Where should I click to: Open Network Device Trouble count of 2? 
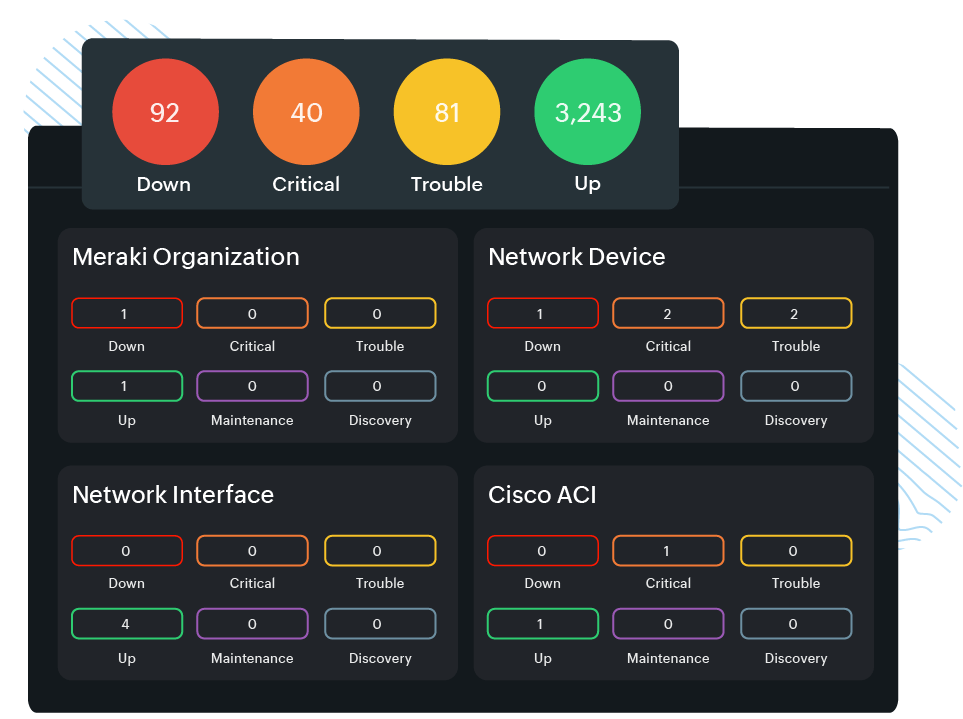[796, 314]
